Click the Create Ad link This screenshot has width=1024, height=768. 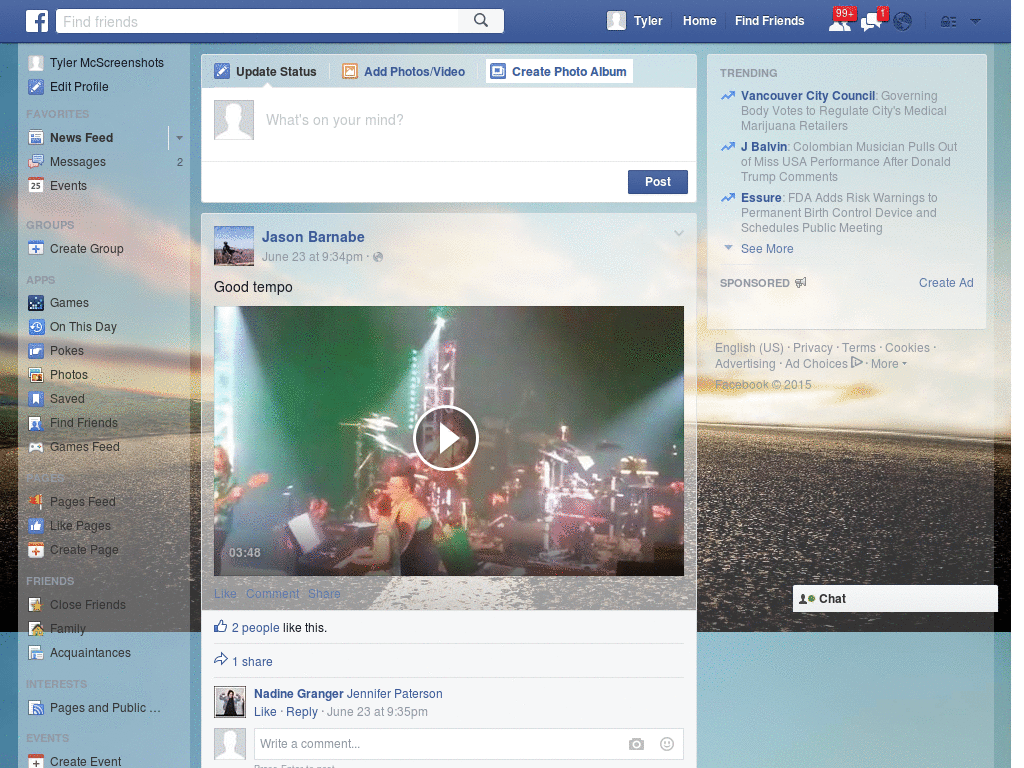(946, 283)
